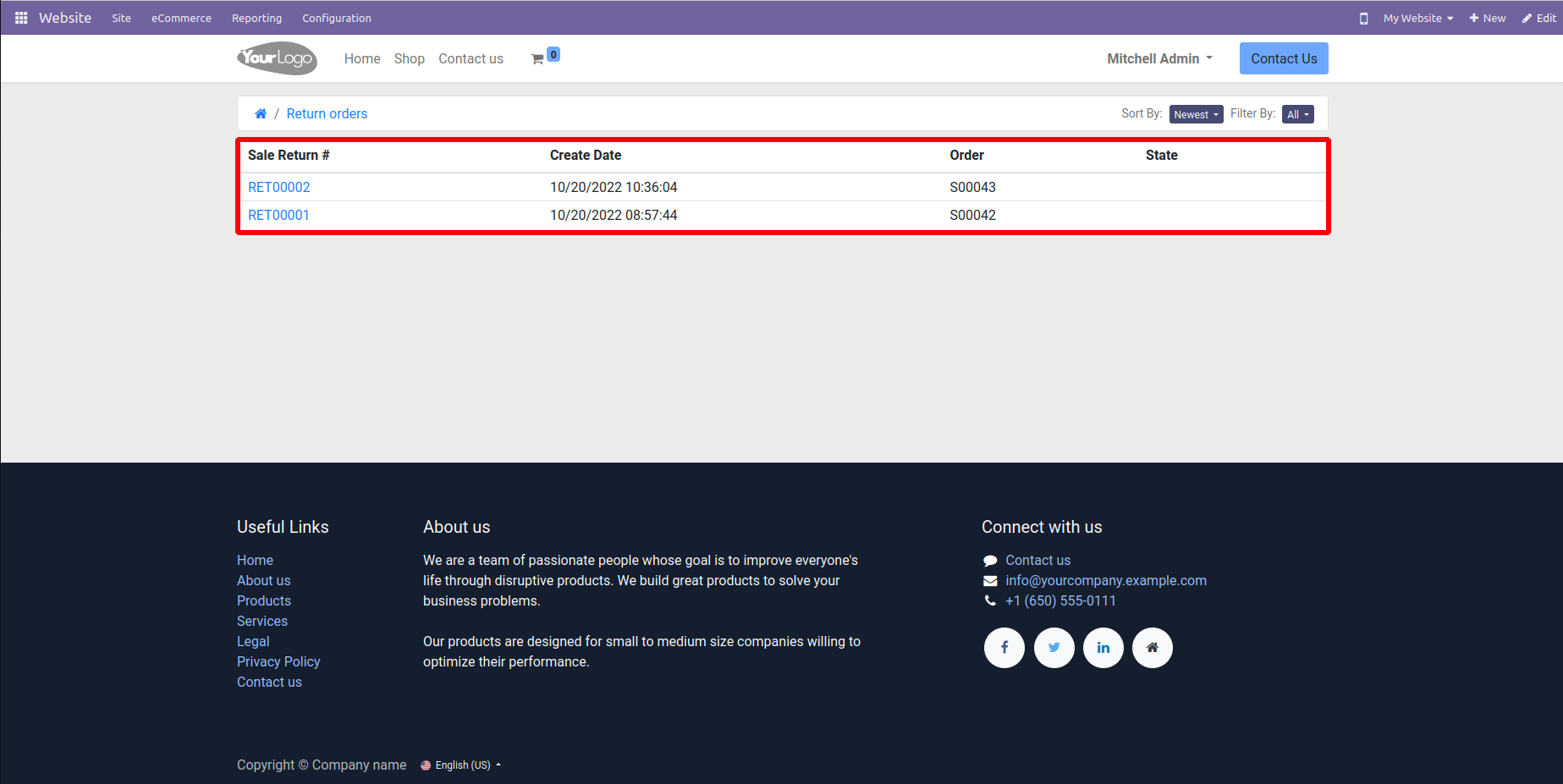Open the Site menu
Screen dimensions: 1563x784
[x=122, y=18]
